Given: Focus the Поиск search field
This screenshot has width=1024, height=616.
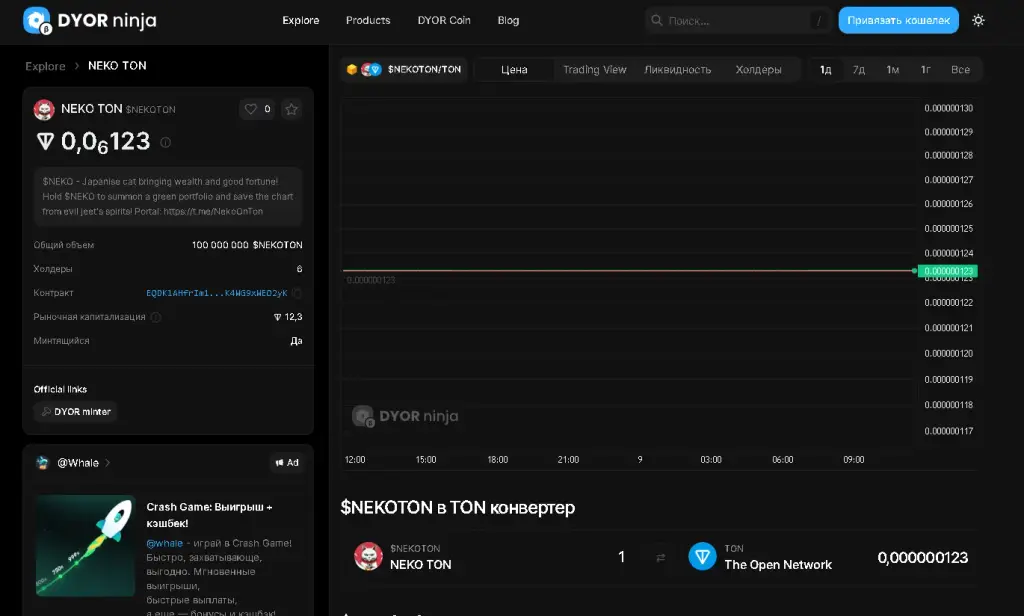Looking at the screenshot, I should pos(738,20).
